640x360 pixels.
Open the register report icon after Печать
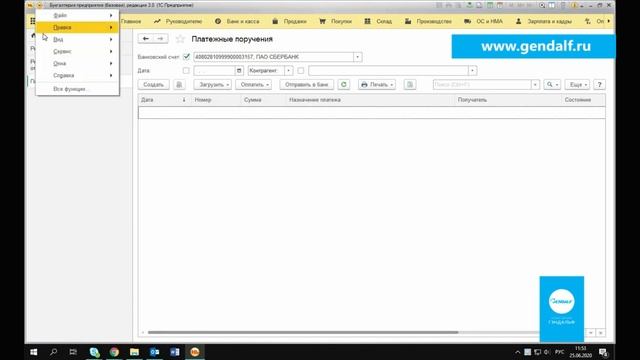410,84
